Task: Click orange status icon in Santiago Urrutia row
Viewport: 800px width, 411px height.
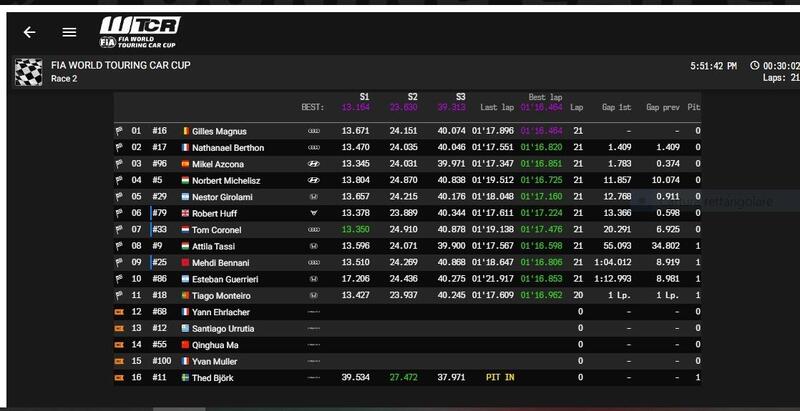Action: coord(119,328)
